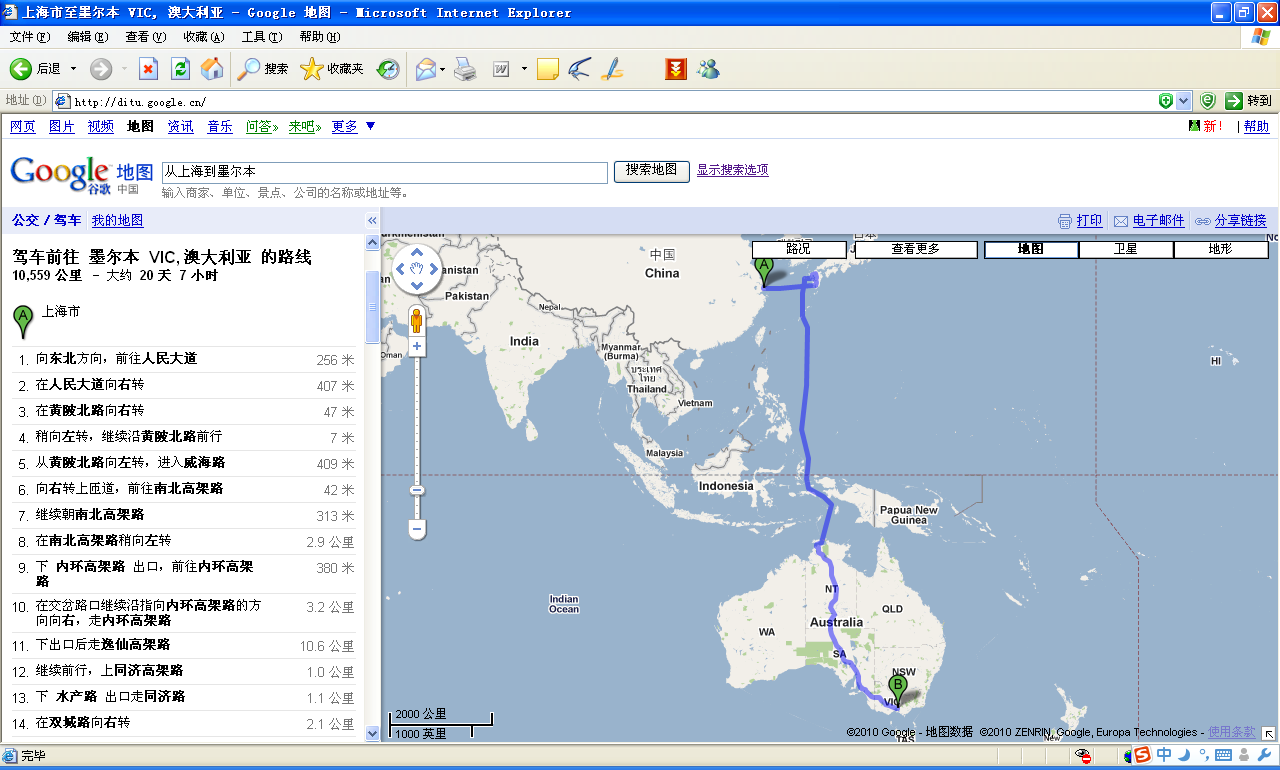
Task: Toggle the 路况 (Traffic) map layer
Action: coord(798,249)
